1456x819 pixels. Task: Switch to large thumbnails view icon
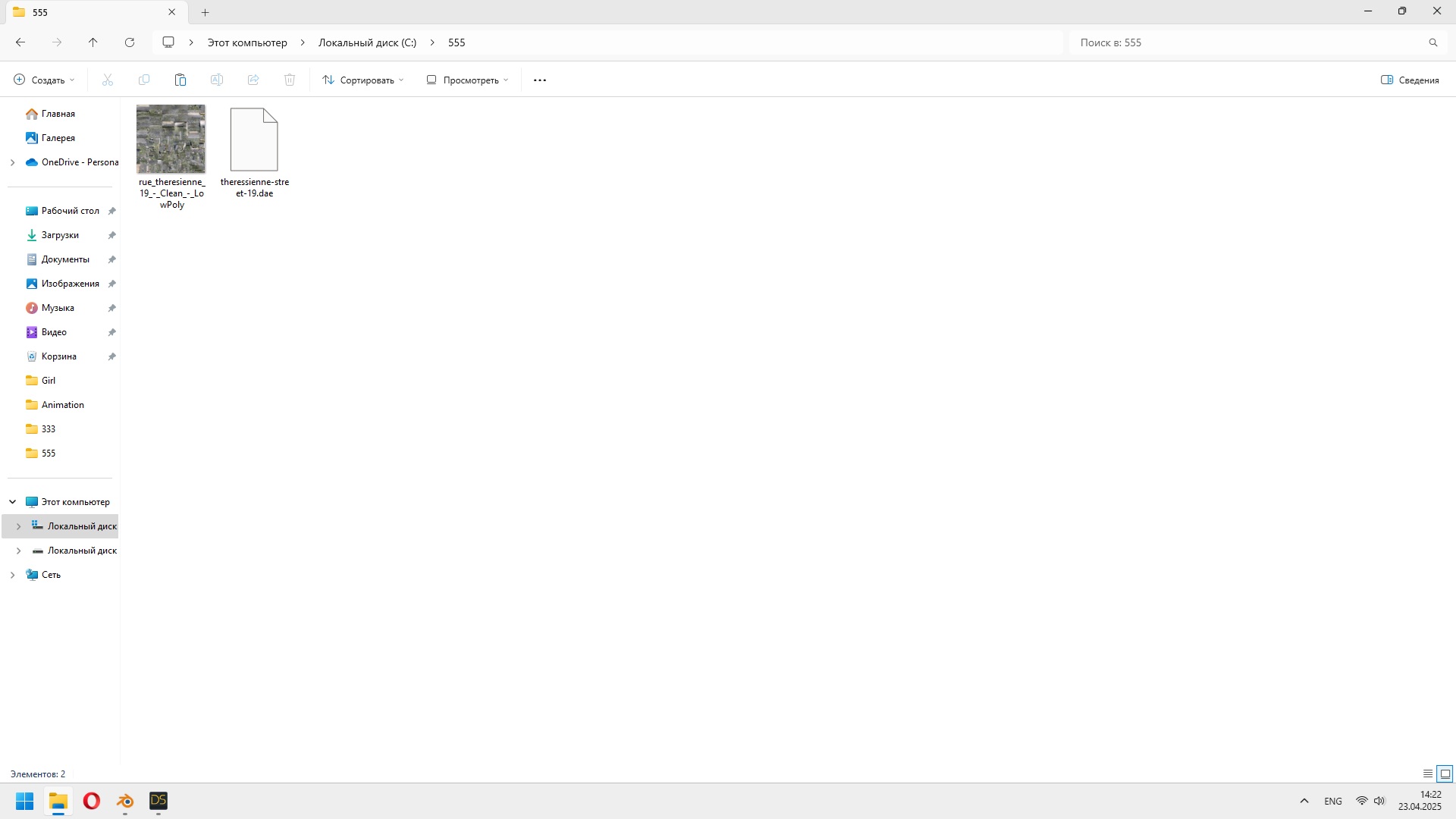point(1445,773)
